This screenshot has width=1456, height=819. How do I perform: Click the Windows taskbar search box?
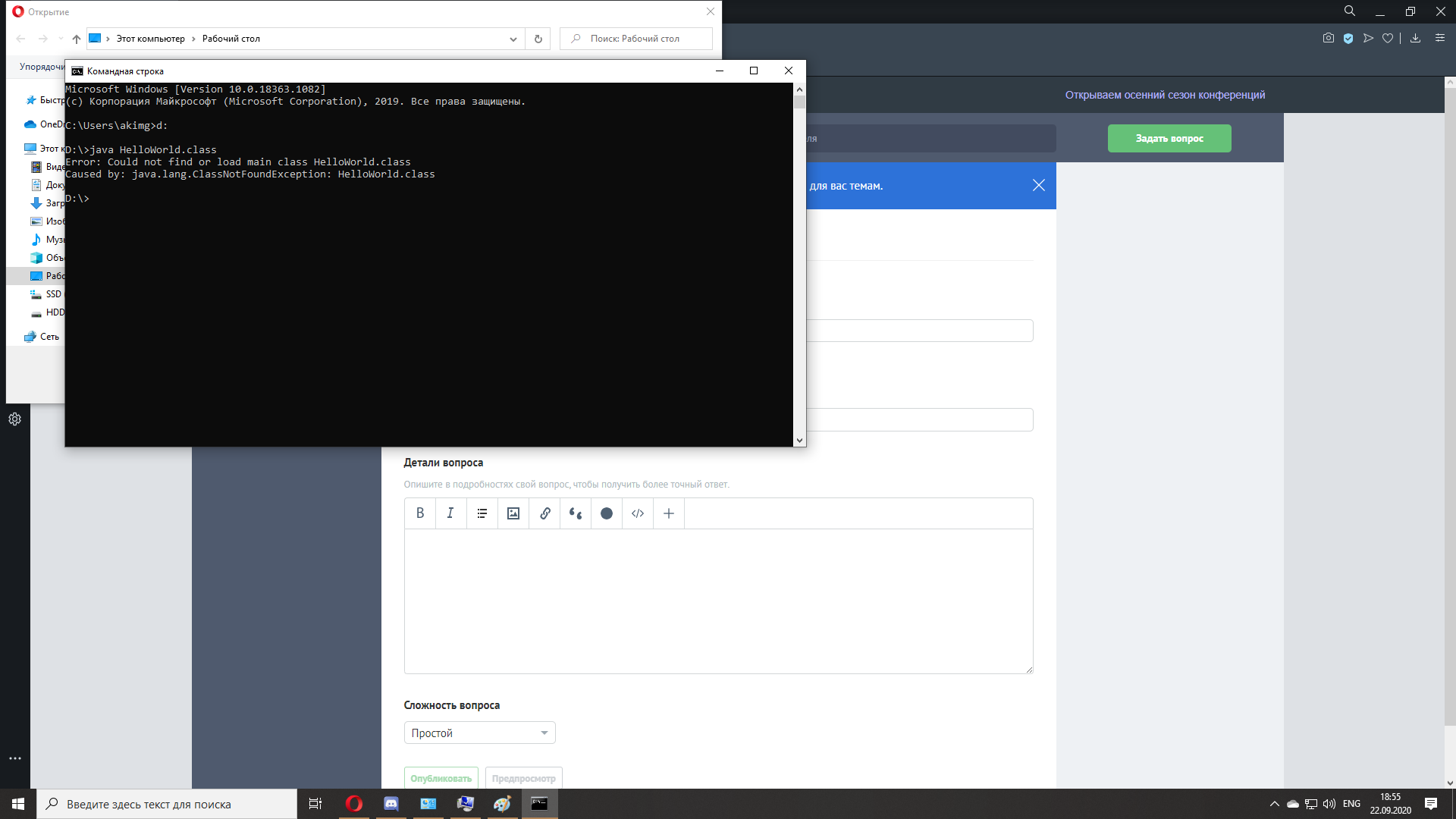tap(167, 804)
